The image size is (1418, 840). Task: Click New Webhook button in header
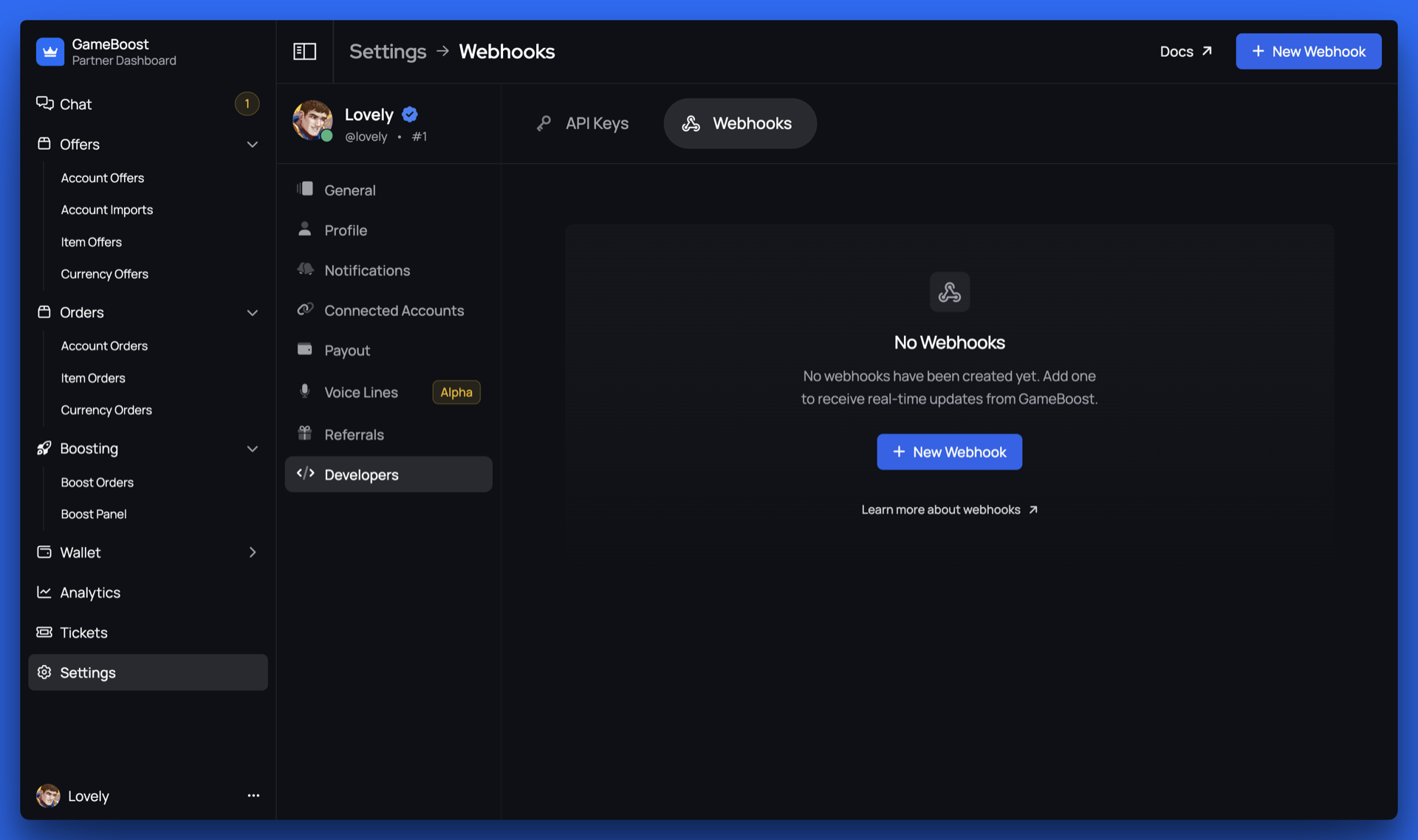(x=1308, y=52)
